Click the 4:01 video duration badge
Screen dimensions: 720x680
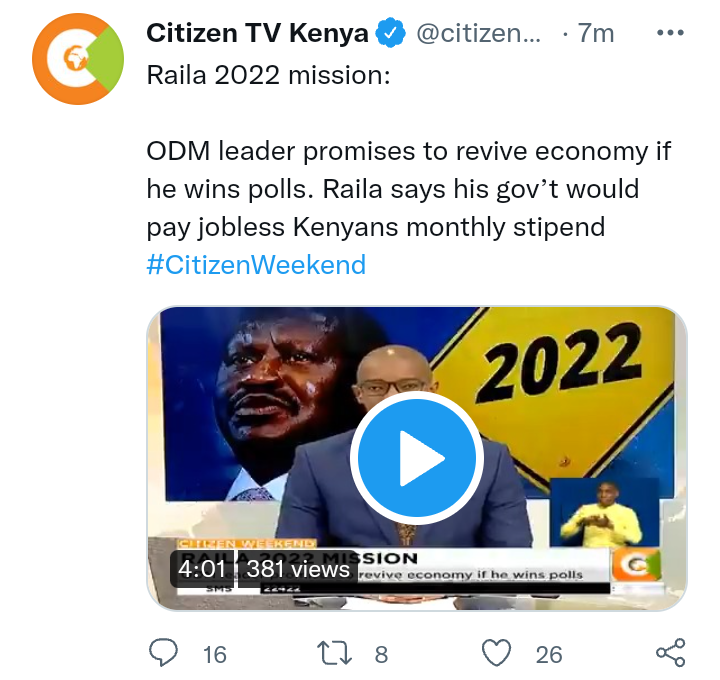click(x=202, y=569)
